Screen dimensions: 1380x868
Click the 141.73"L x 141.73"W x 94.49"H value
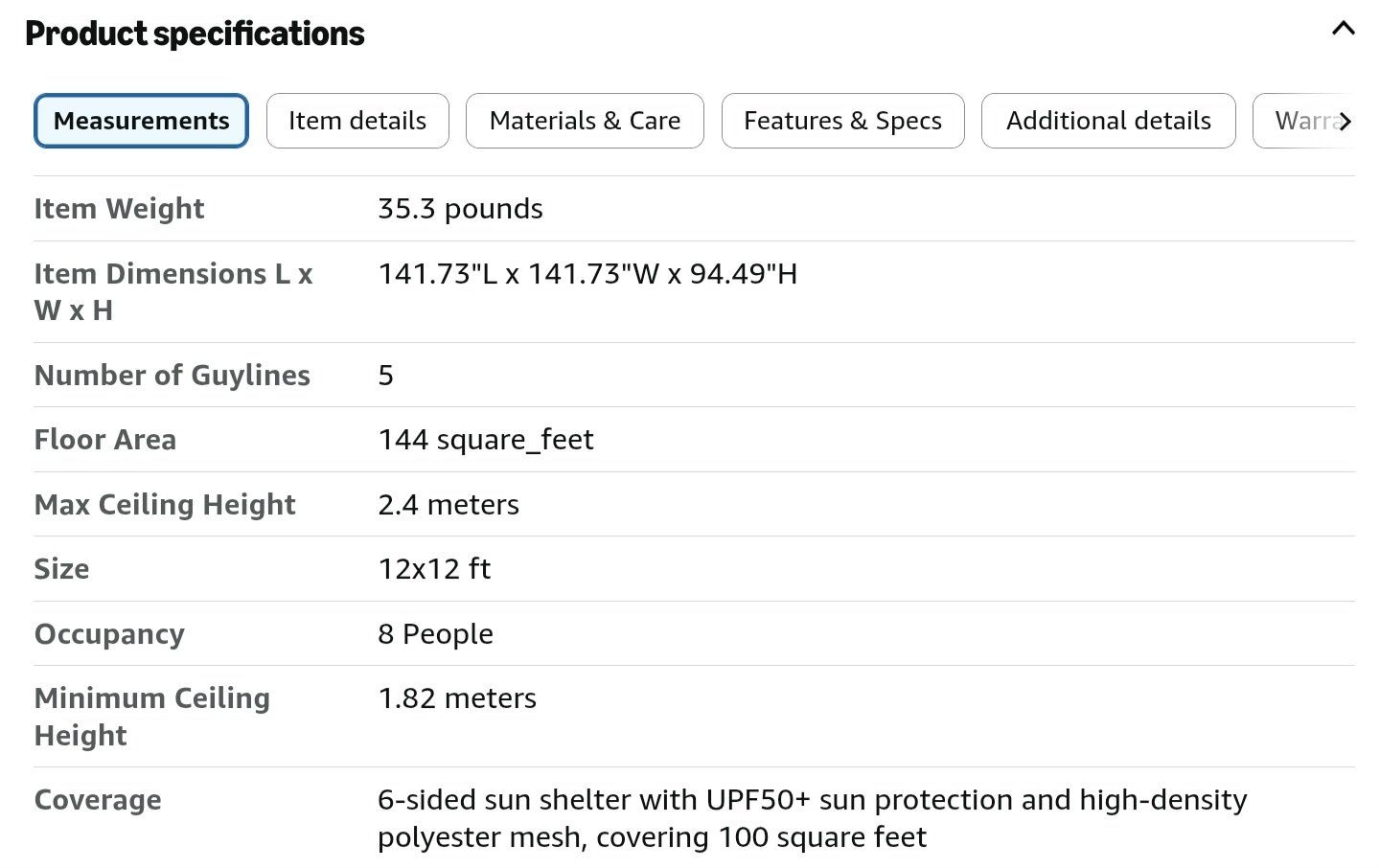click(587, 274)
